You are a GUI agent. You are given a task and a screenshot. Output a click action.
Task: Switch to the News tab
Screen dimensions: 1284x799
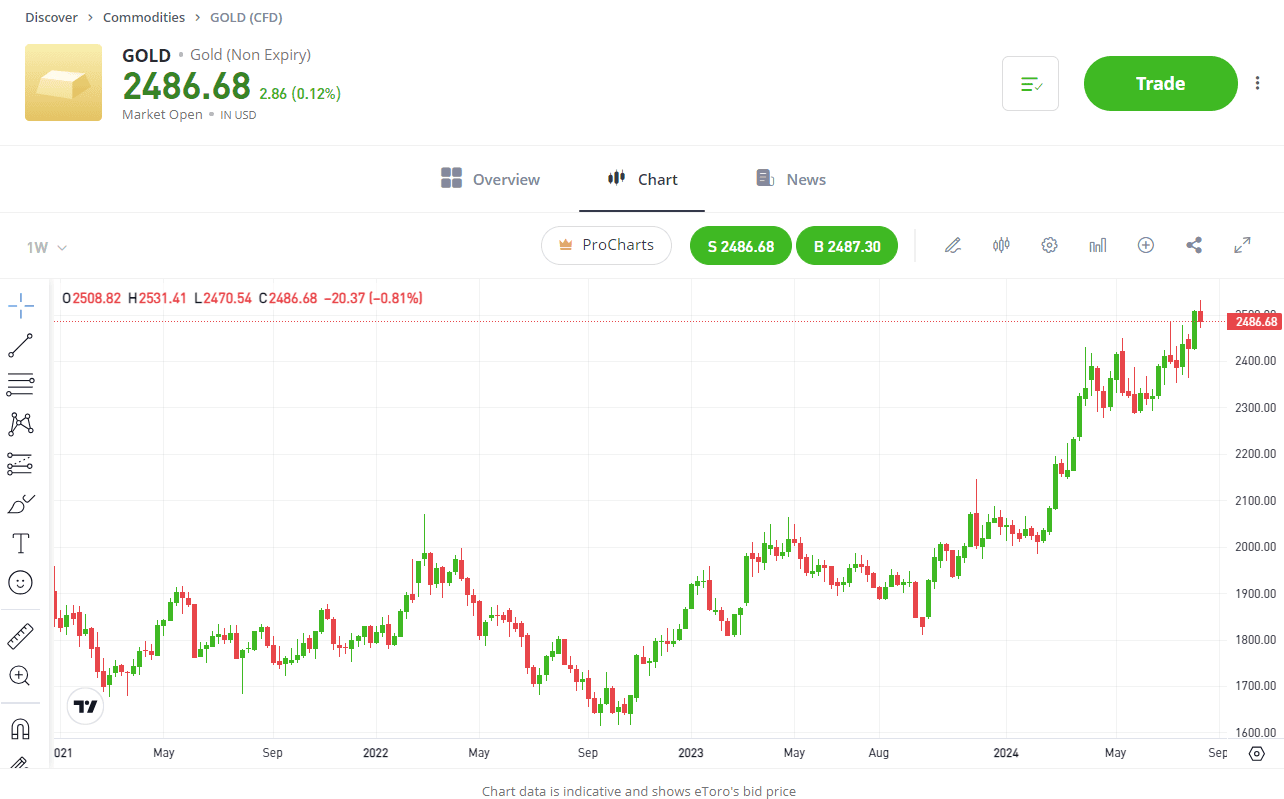[x=791, y=179]
